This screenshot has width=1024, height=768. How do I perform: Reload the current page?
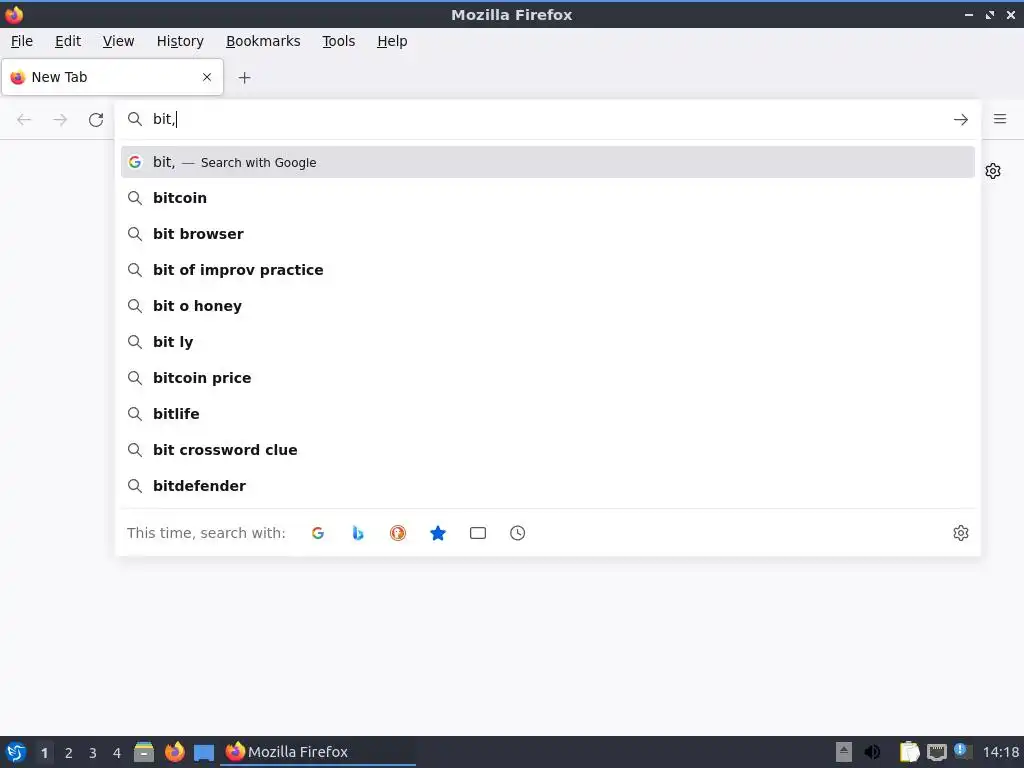96,120
